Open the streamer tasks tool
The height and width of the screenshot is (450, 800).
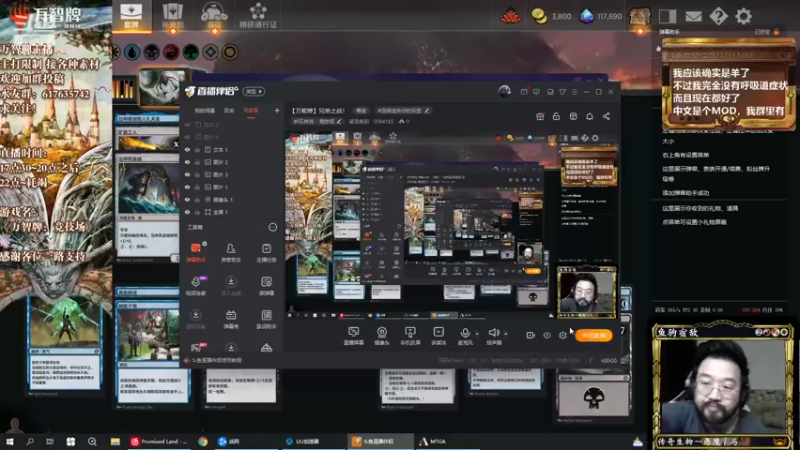(266, 252)
